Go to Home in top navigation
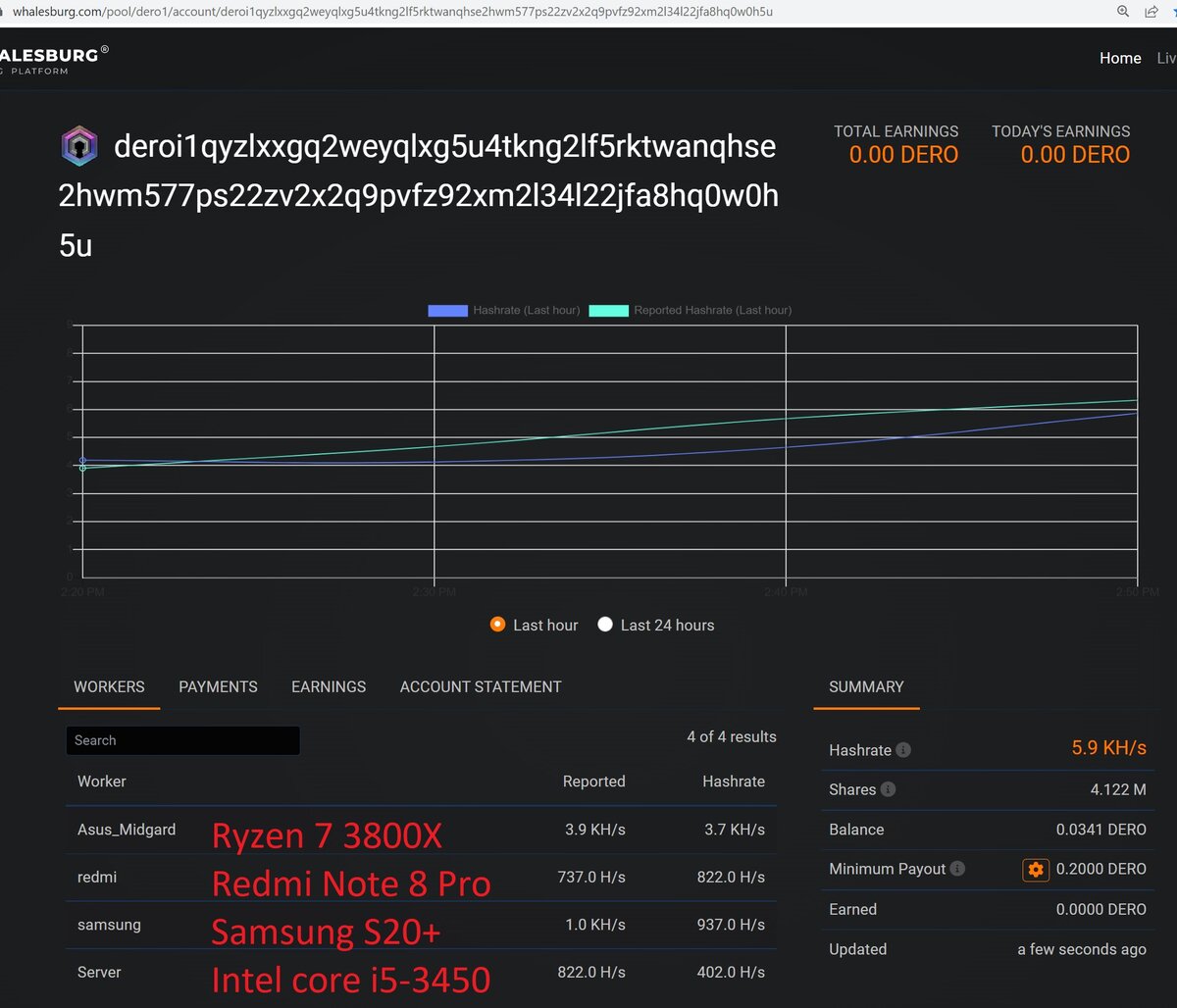Image resolution: width=1177 pixels, height=1008 pixels. coord(1120,58)
